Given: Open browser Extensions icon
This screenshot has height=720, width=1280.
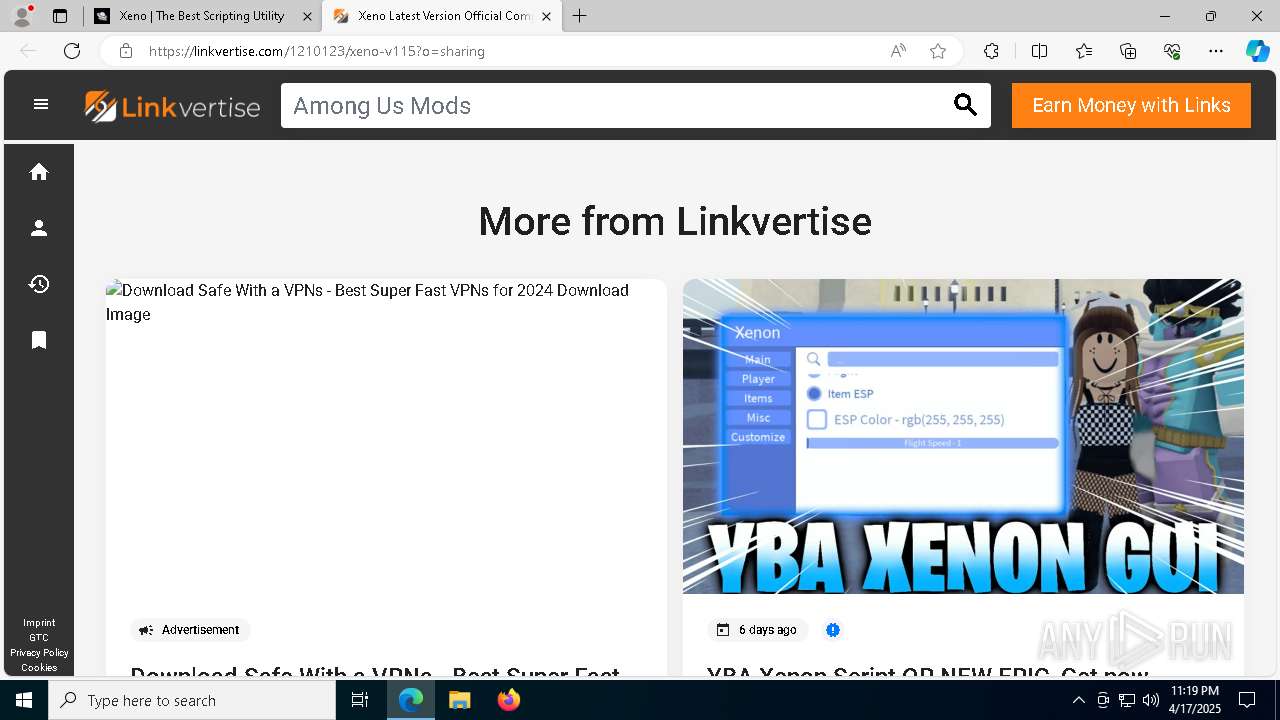Looking at the screenshot, I should [x=991, y=51].
